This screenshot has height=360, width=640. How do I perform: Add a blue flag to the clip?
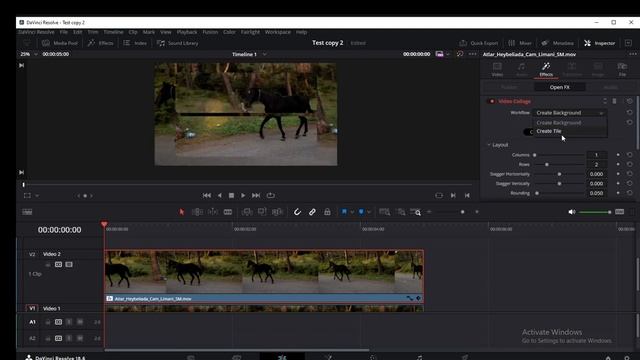click(344, 212)
